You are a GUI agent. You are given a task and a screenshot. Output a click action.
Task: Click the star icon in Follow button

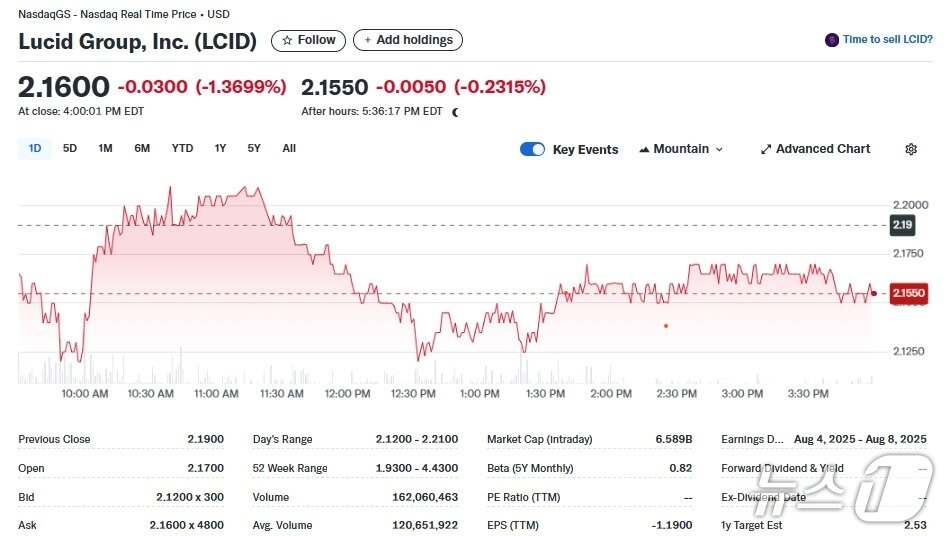287,40
